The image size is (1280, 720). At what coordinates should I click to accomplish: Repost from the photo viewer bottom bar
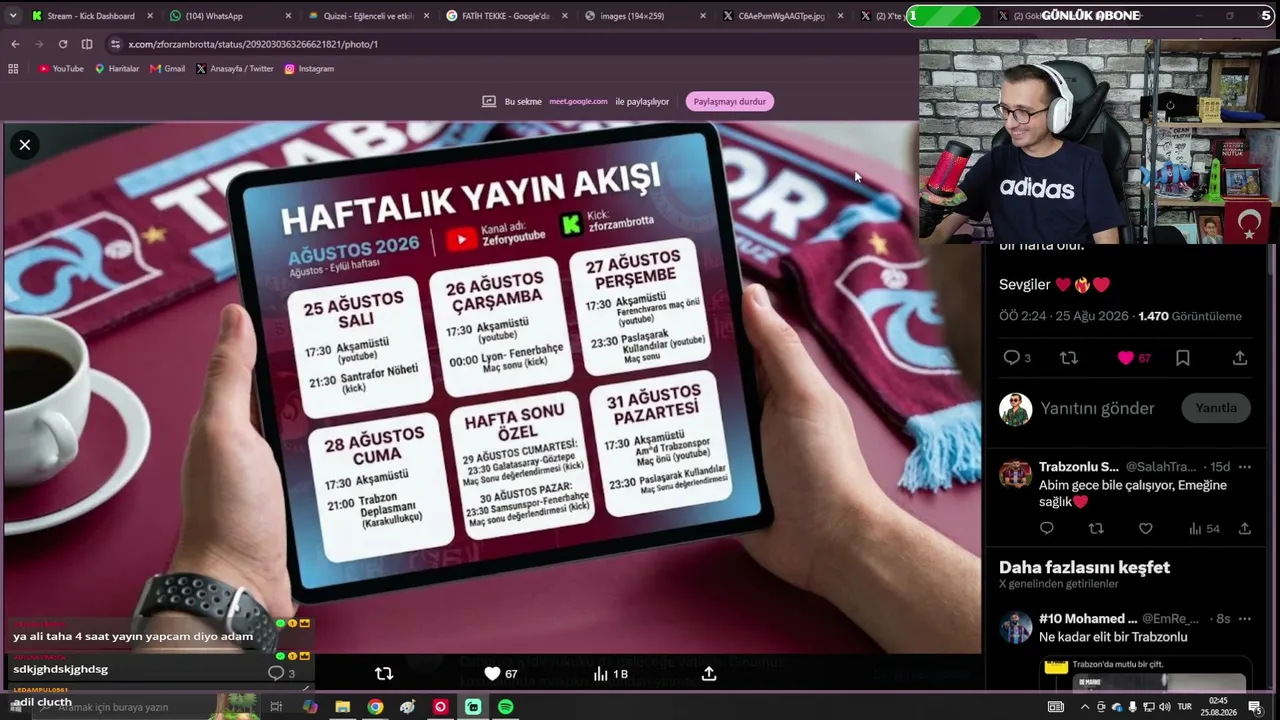click(x=384, y=674)
